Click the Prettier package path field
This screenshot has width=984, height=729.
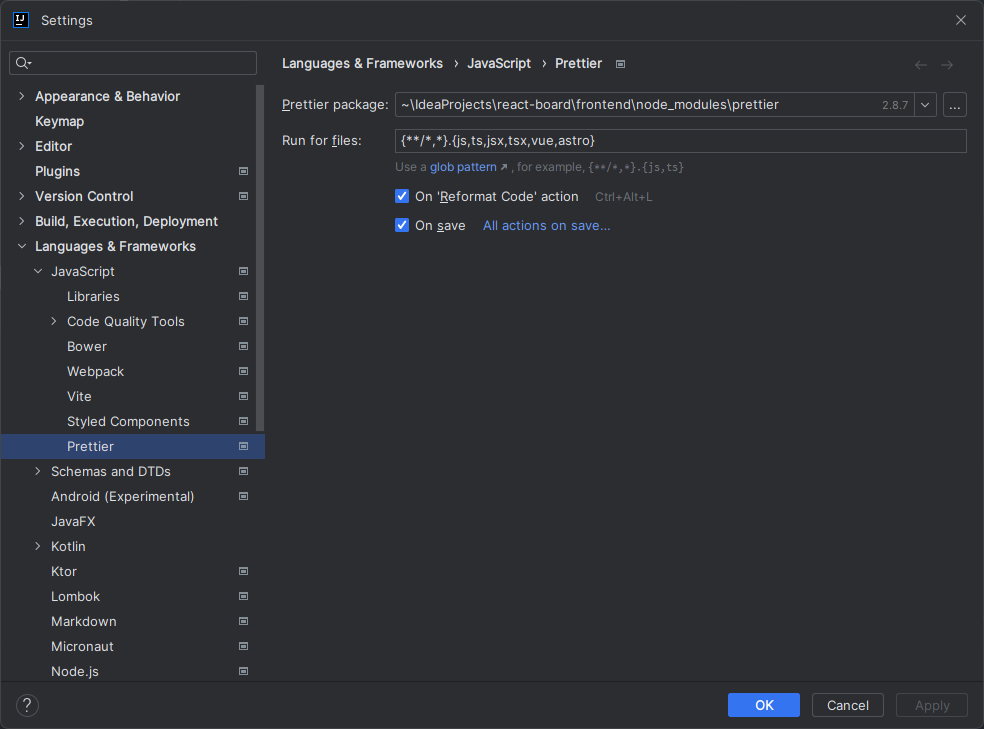pyautogui.click(x=655, y=105)
